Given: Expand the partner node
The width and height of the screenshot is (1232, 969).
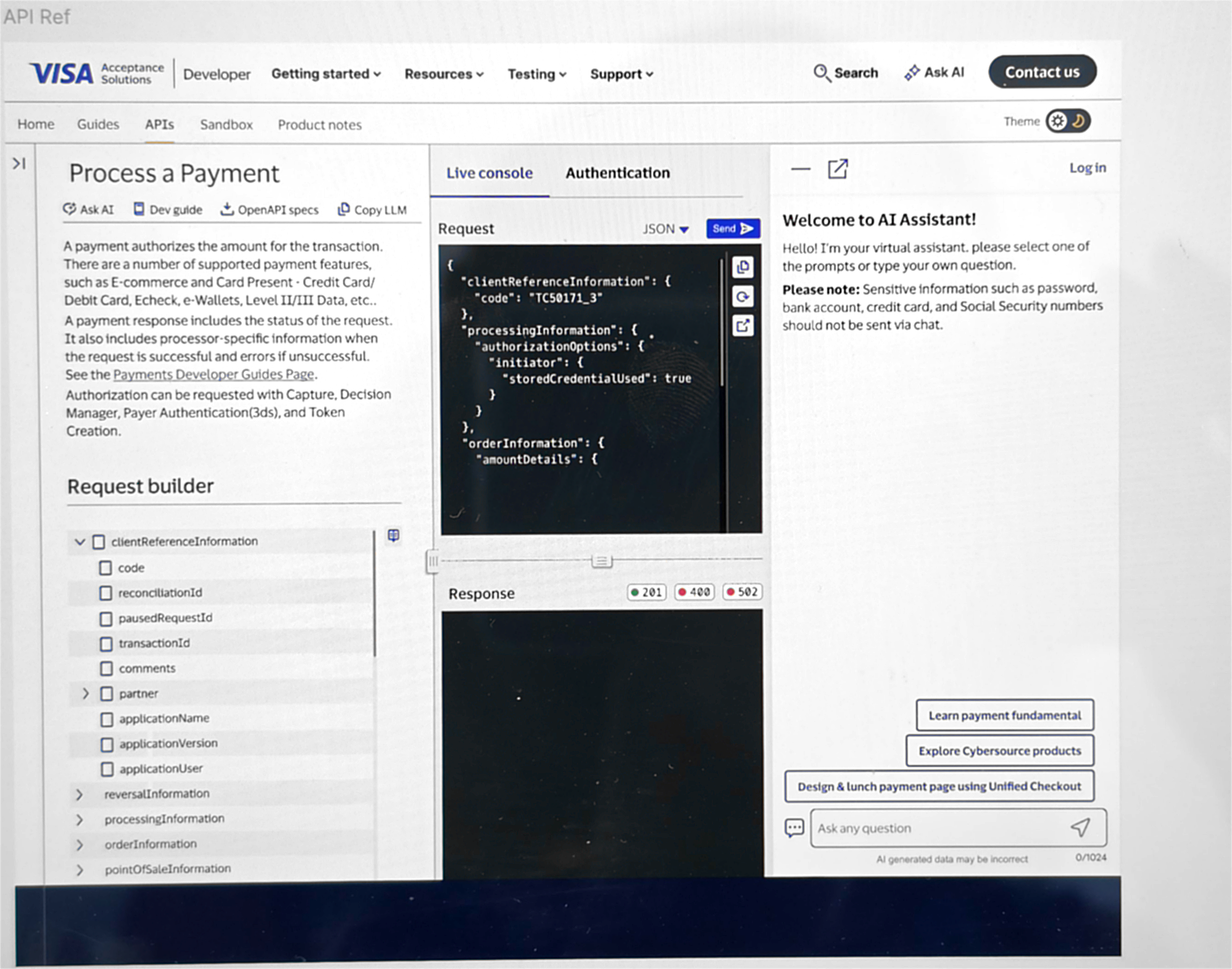Looking at the screenshot, I should click(86, 694).
